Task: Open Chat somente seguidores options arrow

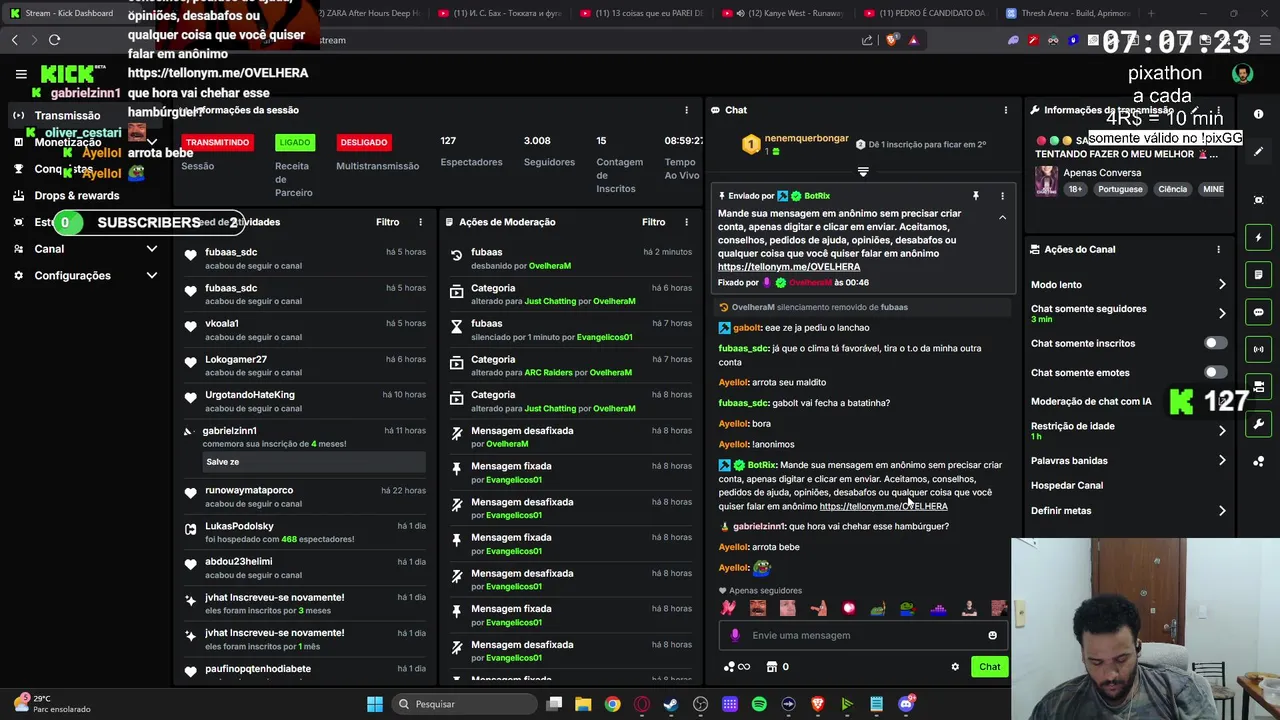Action: [x=1222, y=313]
